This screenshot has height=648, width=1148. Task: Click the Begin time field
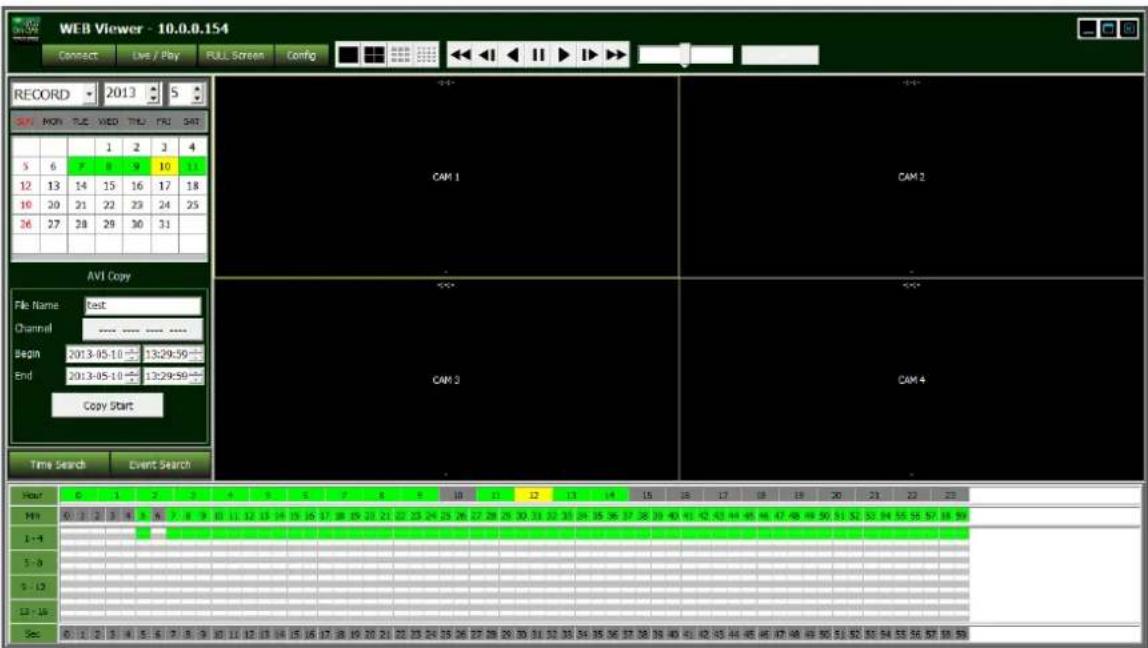click(173, 354)
